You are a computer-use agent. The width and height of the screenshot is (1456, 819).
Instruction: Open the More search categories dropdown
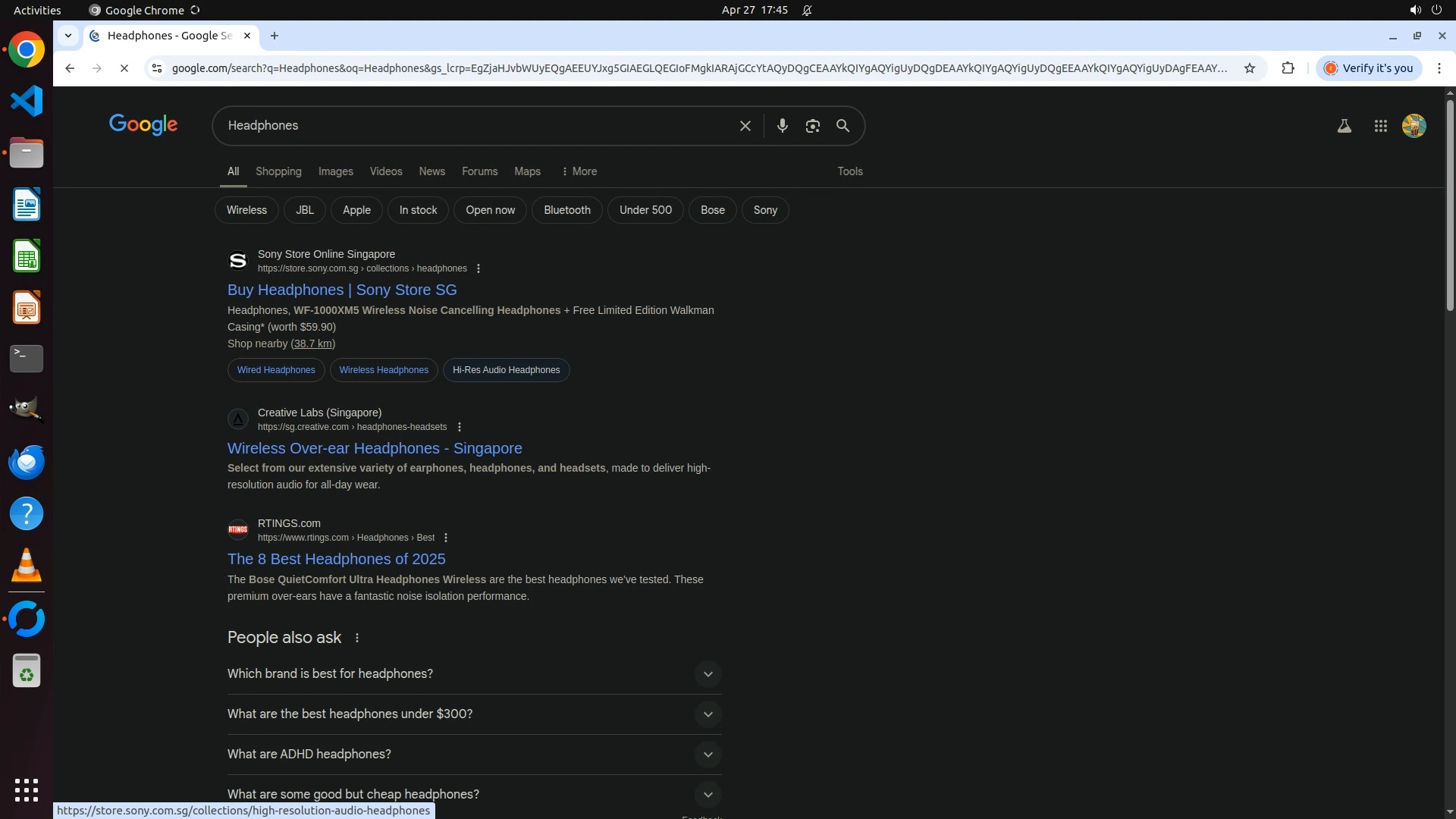579,171
